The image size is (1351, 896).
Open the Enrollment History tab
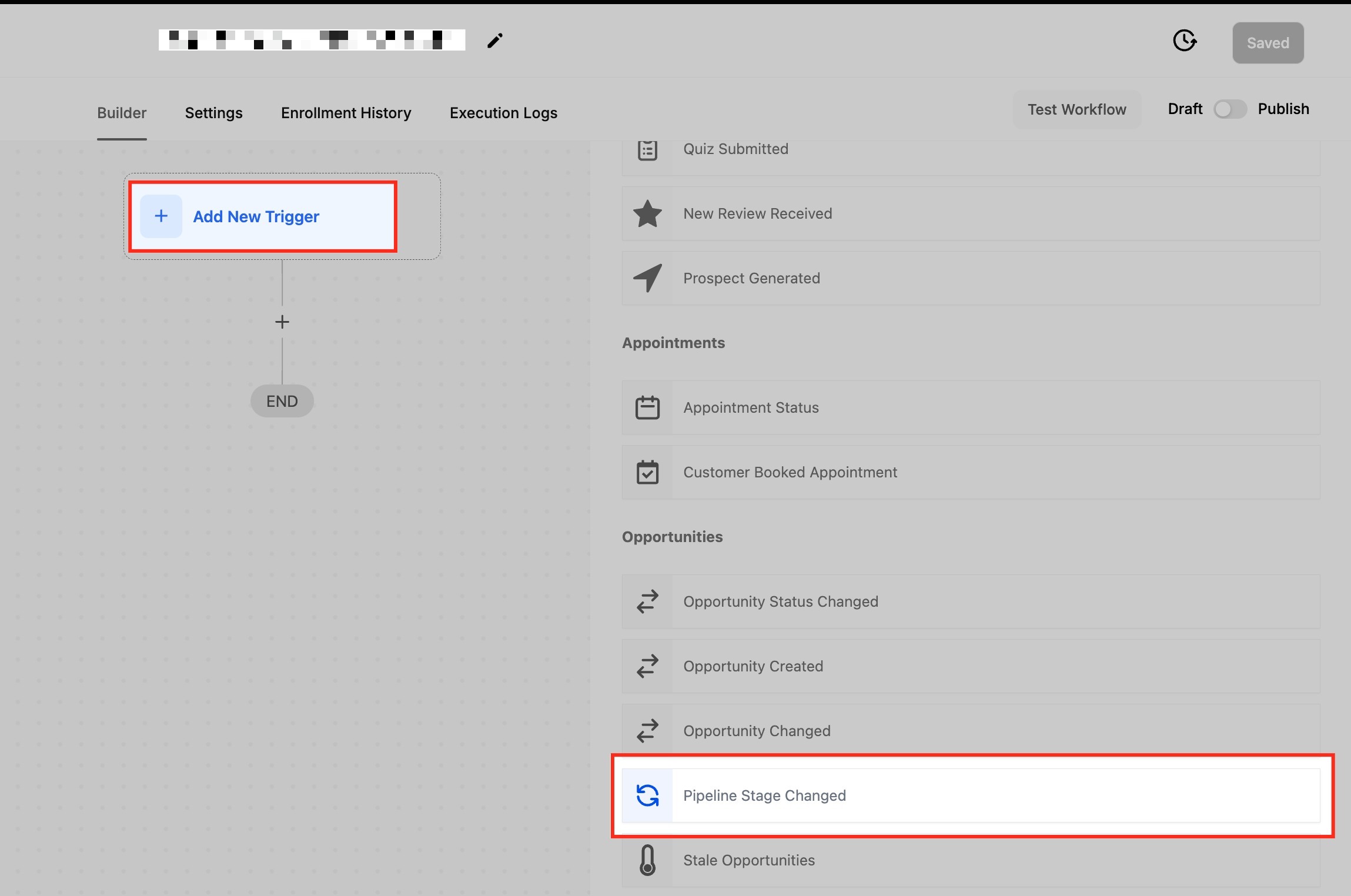pos(346,113)
